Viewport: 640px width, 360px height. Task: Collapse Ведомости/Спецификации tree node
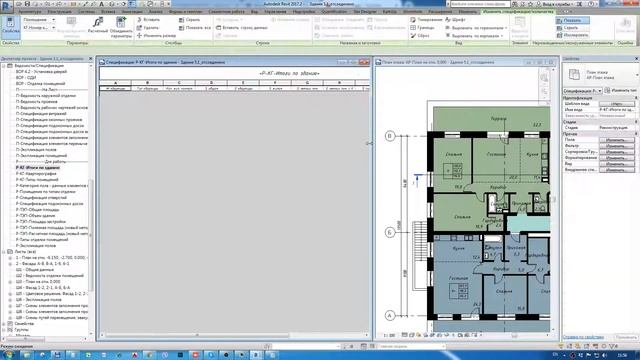pyautogui.click(x=4, y=65)
